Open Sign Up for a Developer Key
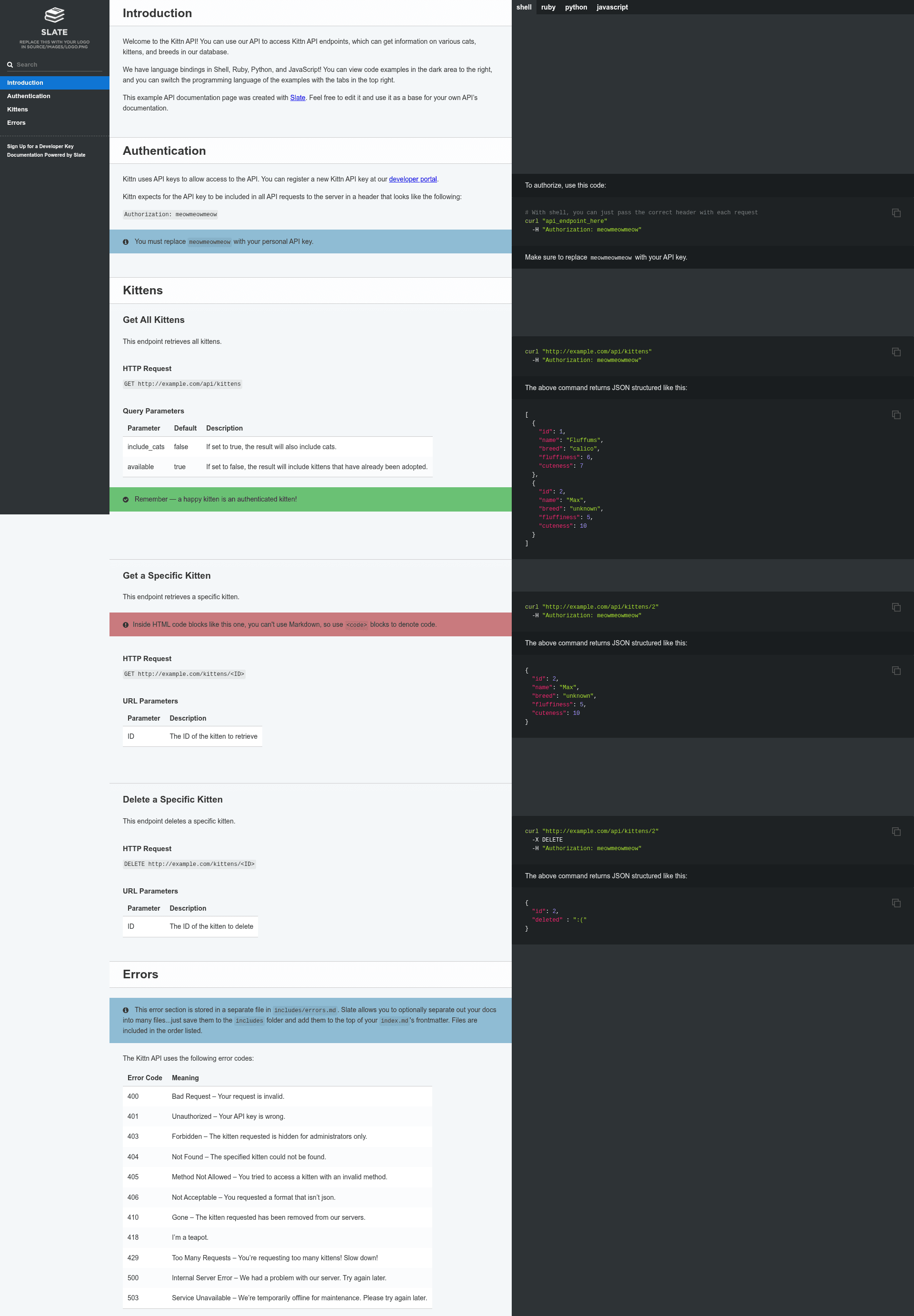Image resolution: width=914 pixels, height=1316 pixels. tap(40, 146)
